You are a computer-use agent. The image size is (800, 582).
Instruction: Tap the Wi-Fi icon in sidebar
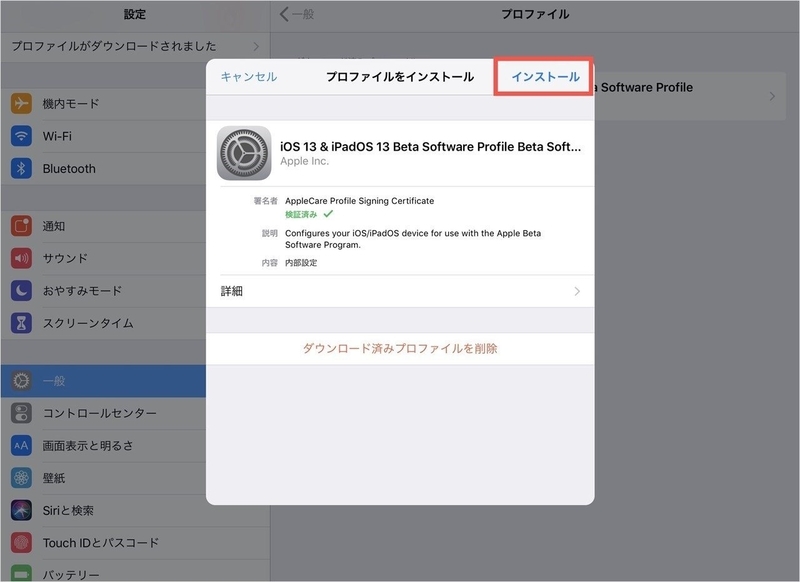pos(21,136)
